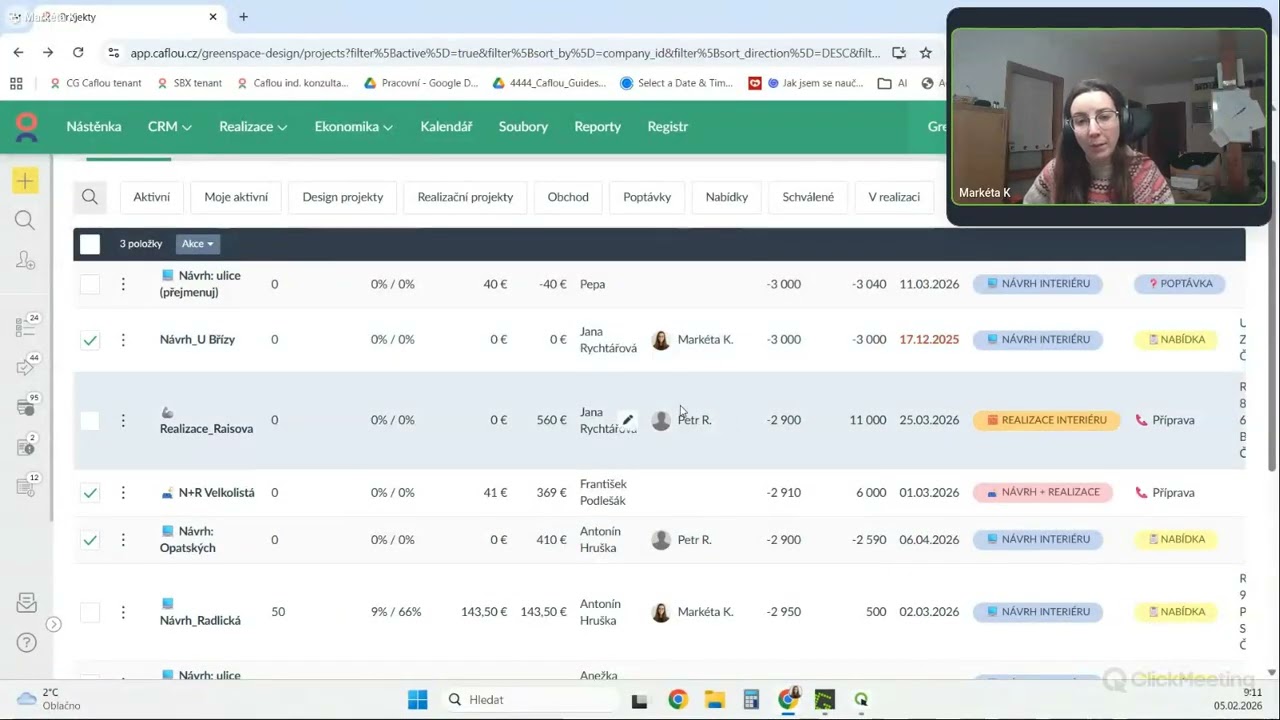Toggle the select-all checkbox in the table header
Viewport: 1280px width, 720px height.
[x=90, y=244]
